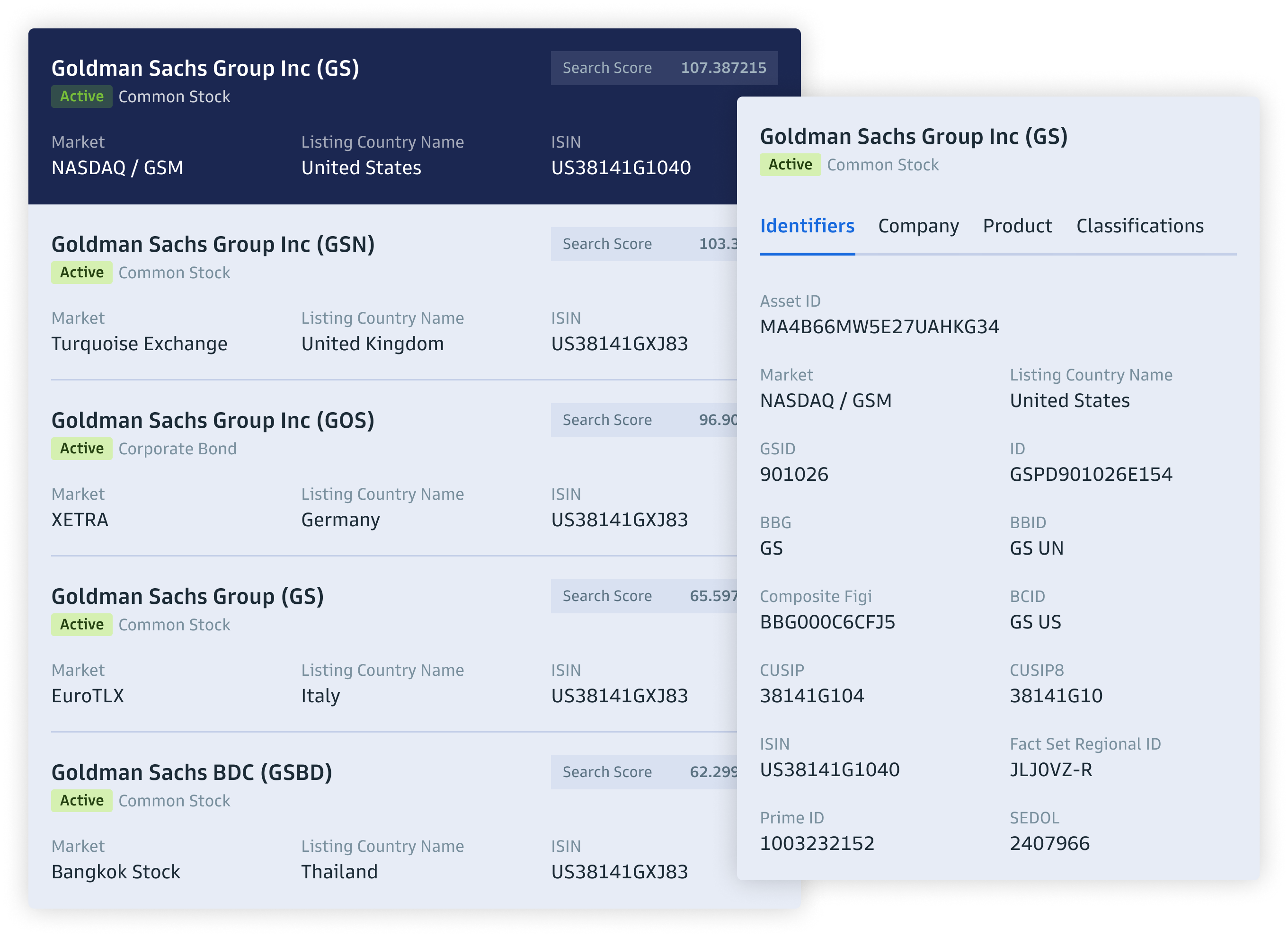Click CUSIP value 38141G104

pos(812,696)
